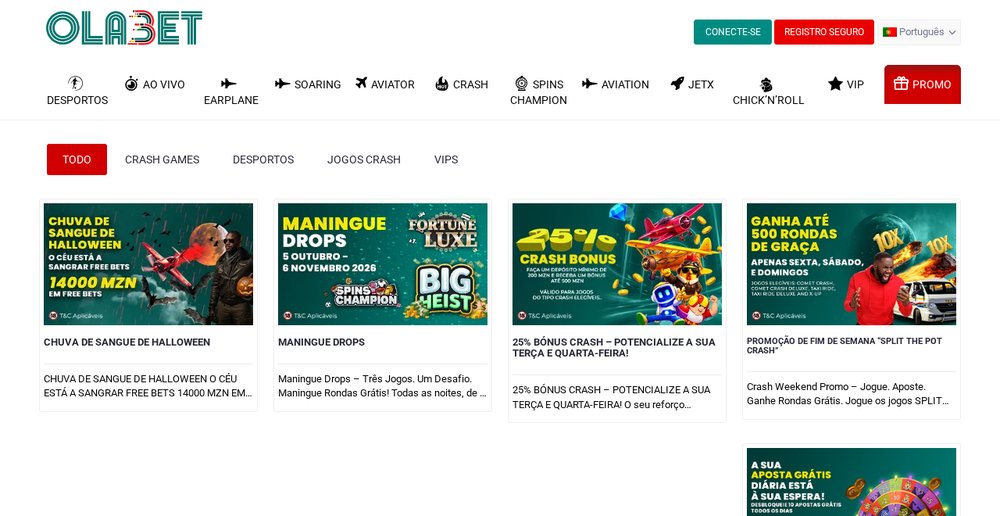Select the TODO filter tab

click(77, 159)
